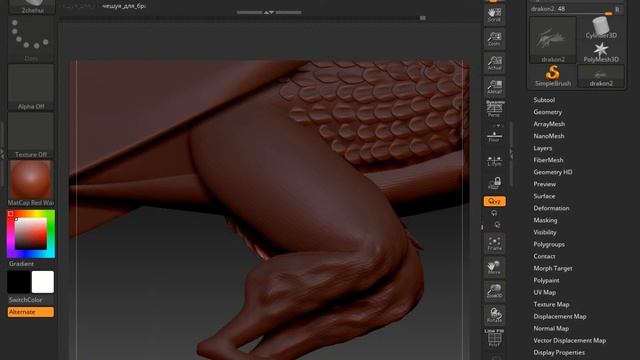Open the Polypaint section
Viewport: 640px width, 360px height.
[547, 280]
